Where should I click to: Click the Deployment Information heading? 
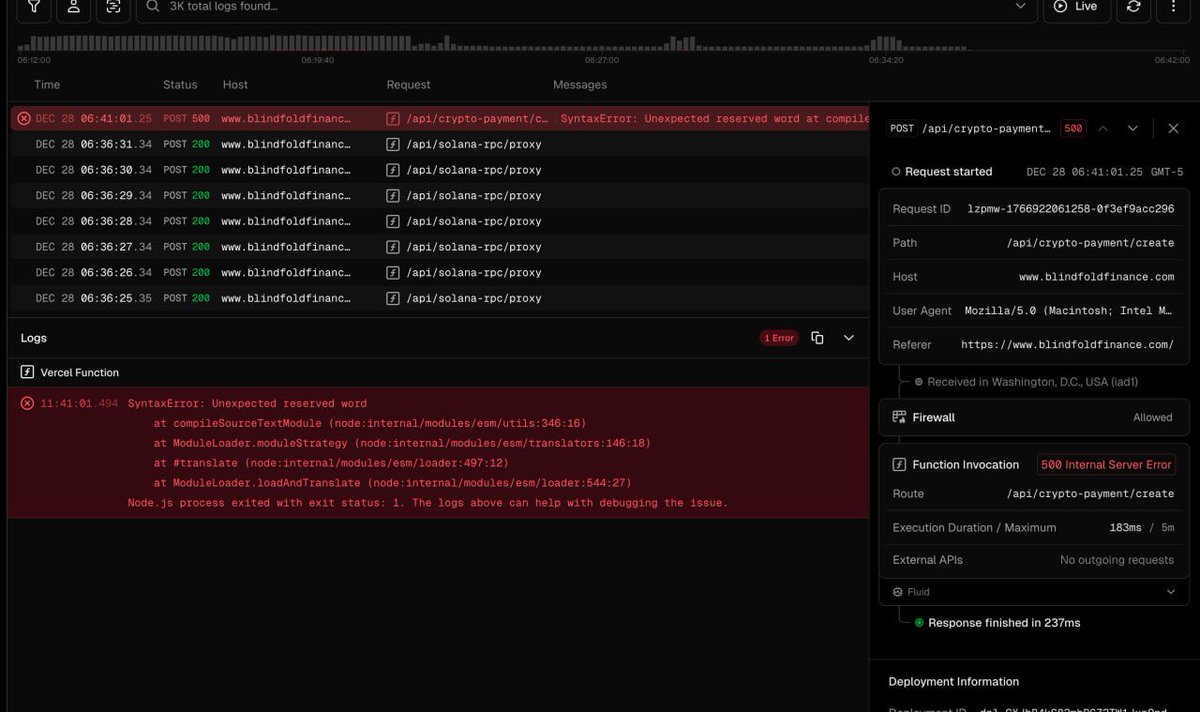pos(954,682)
